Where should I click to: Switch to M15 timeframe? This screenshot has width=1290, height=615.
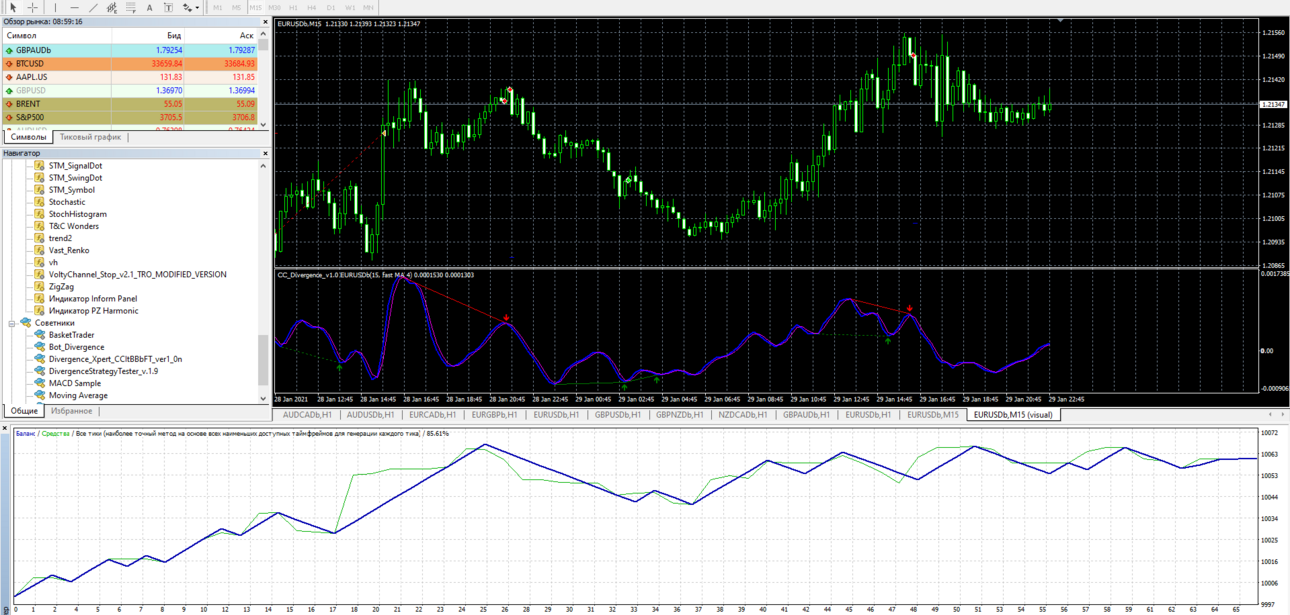pyautogui.click(x=256, y=7)
